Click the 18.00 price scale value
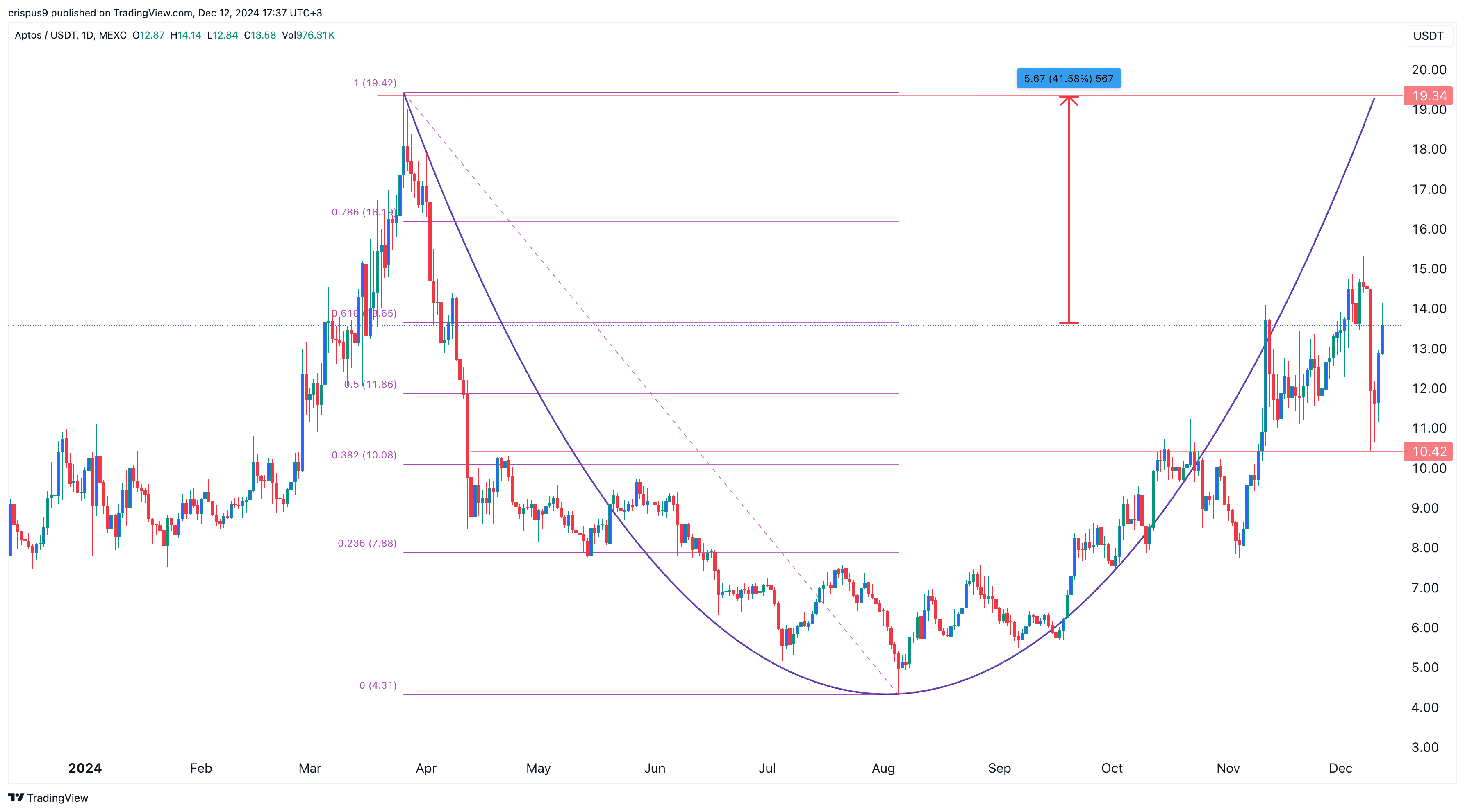The height and width of the screenshot is (812, 1465). pos(1429,150)
